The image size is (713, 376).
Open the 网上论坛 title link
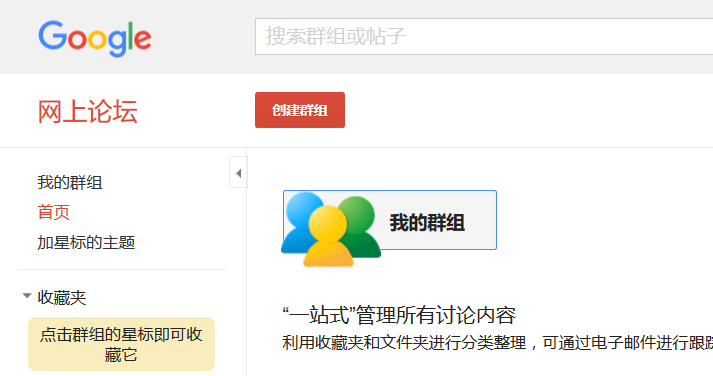point(87,111)
